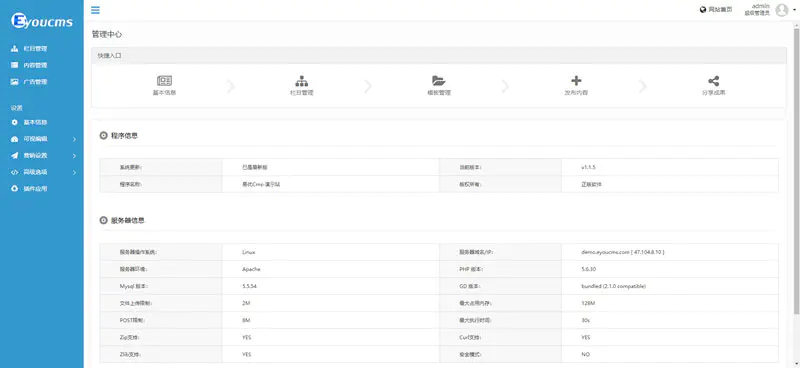
Task: Click the Linux operating system value
Action: tap(248, 252)
